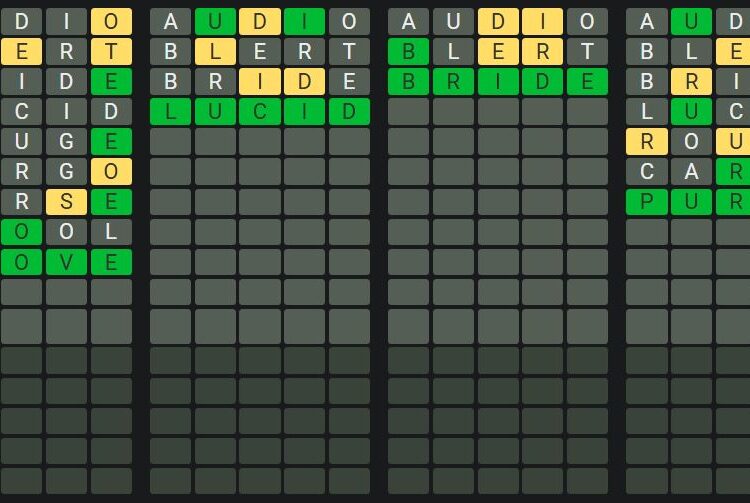The height and width of the screenshot is (503, 750).
Task: Select green U tile in second board's LUCID row
Action: [x=215, y=111]
